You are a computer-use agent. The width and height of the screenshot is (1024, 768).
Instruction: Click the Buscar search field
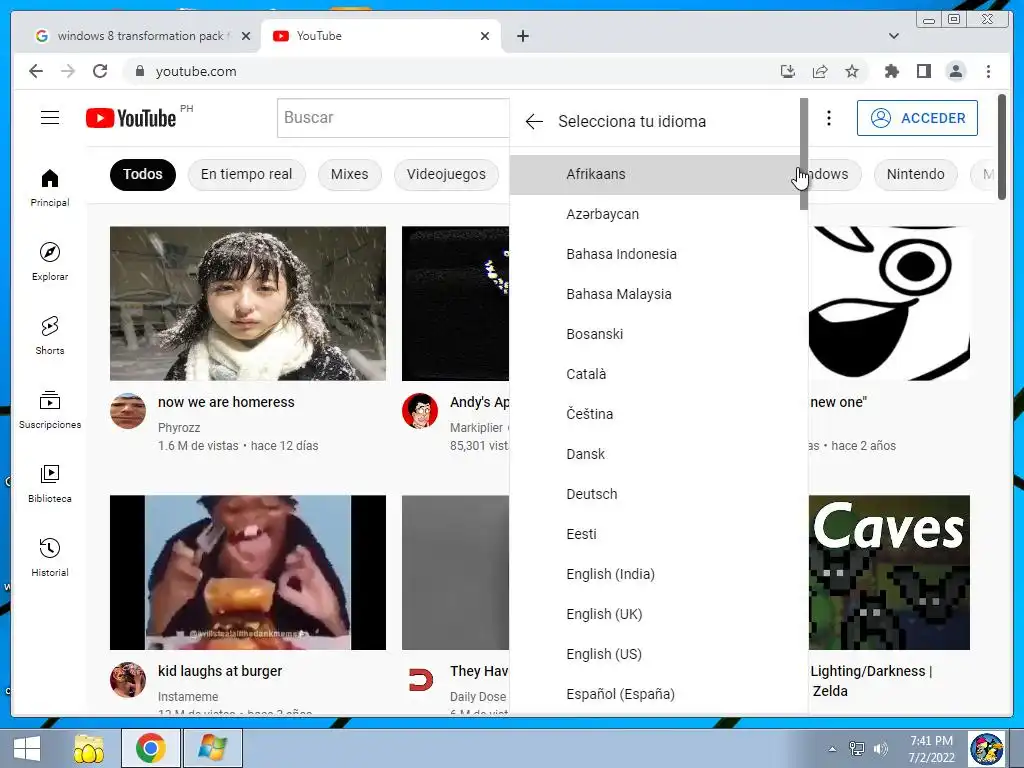pos(393,118)
